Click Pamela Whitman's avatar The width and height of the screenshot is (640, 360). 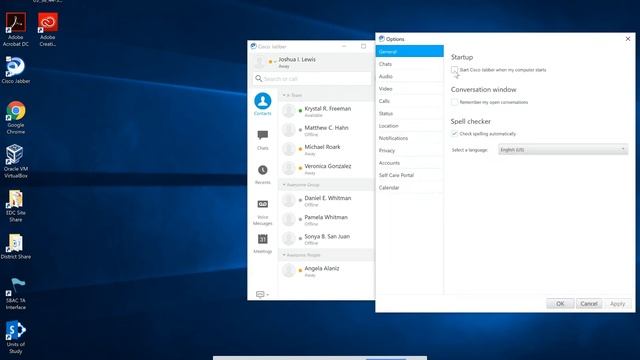(289, 219)
